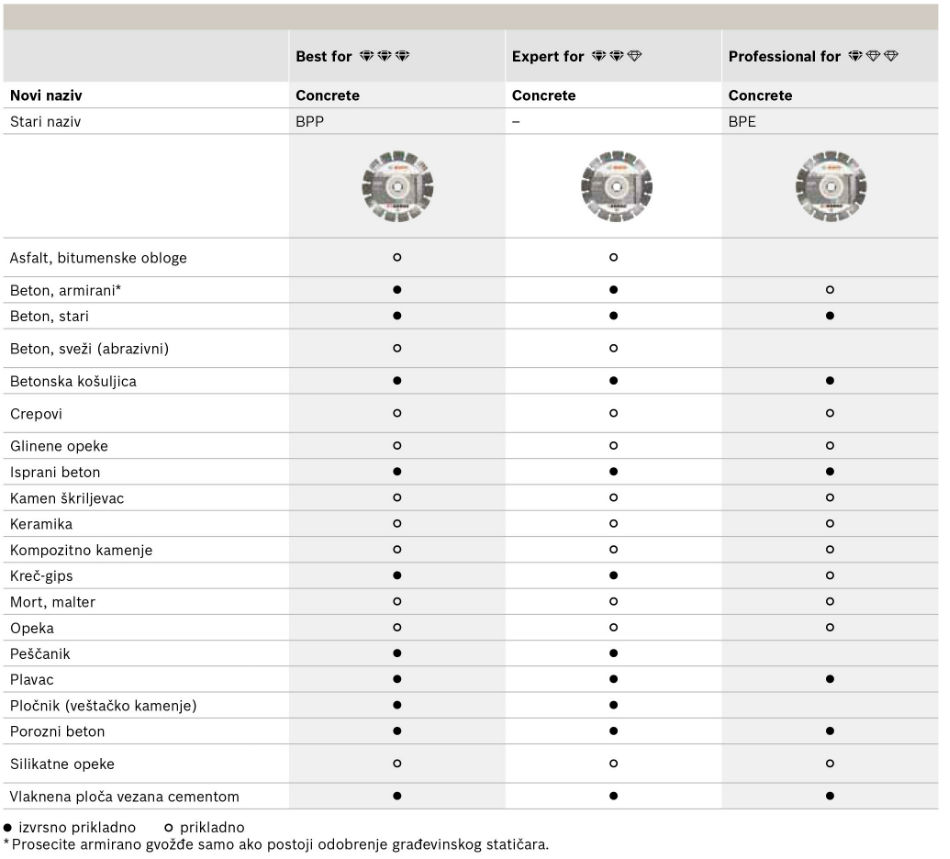Image resolution: width=950 pixels, height=859 pixels.
Task: Click the Best for Concrete disc image
Action: click(x=397, y=186)
